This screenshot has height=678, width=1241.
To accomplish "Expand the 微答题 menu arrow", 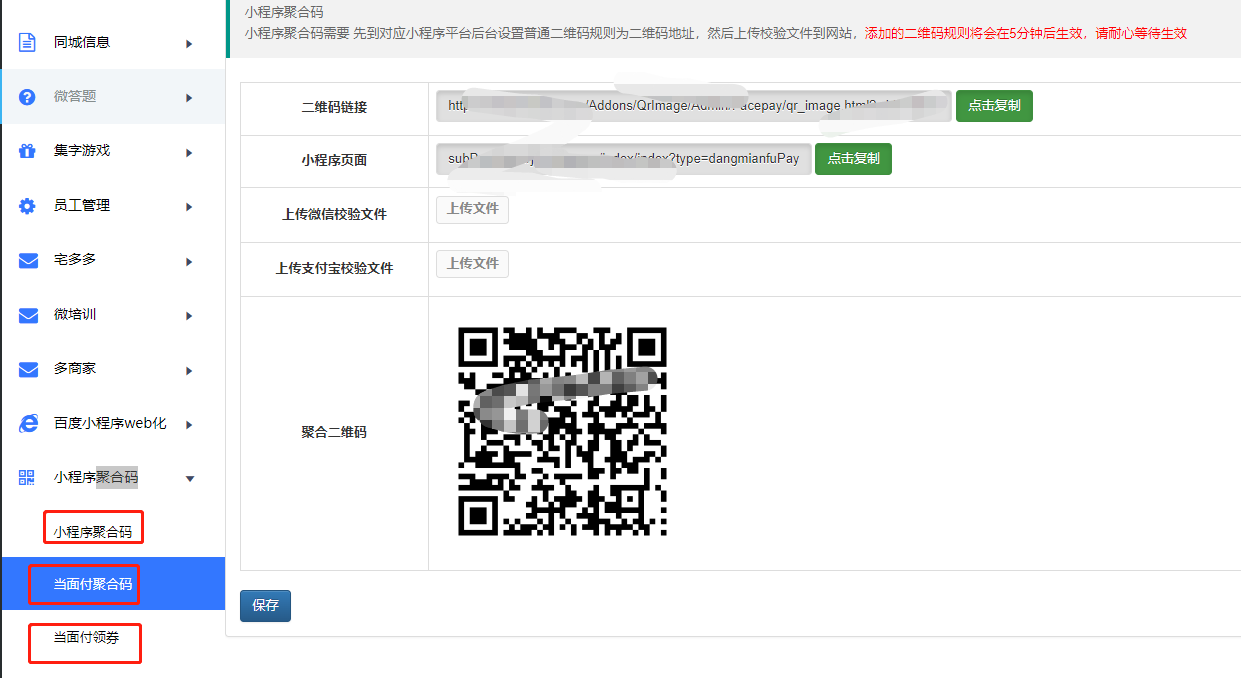I will click(x=189, y=97).
